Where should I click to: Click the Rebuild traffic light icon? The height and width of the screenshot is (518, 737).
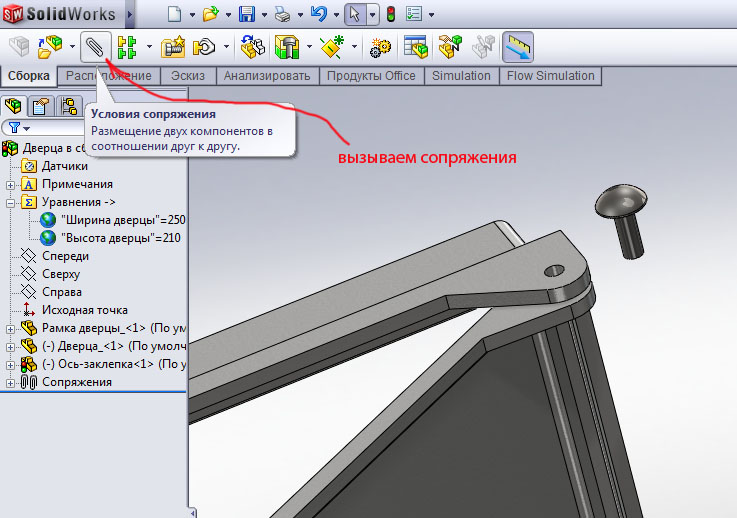[x=391, y=15]
